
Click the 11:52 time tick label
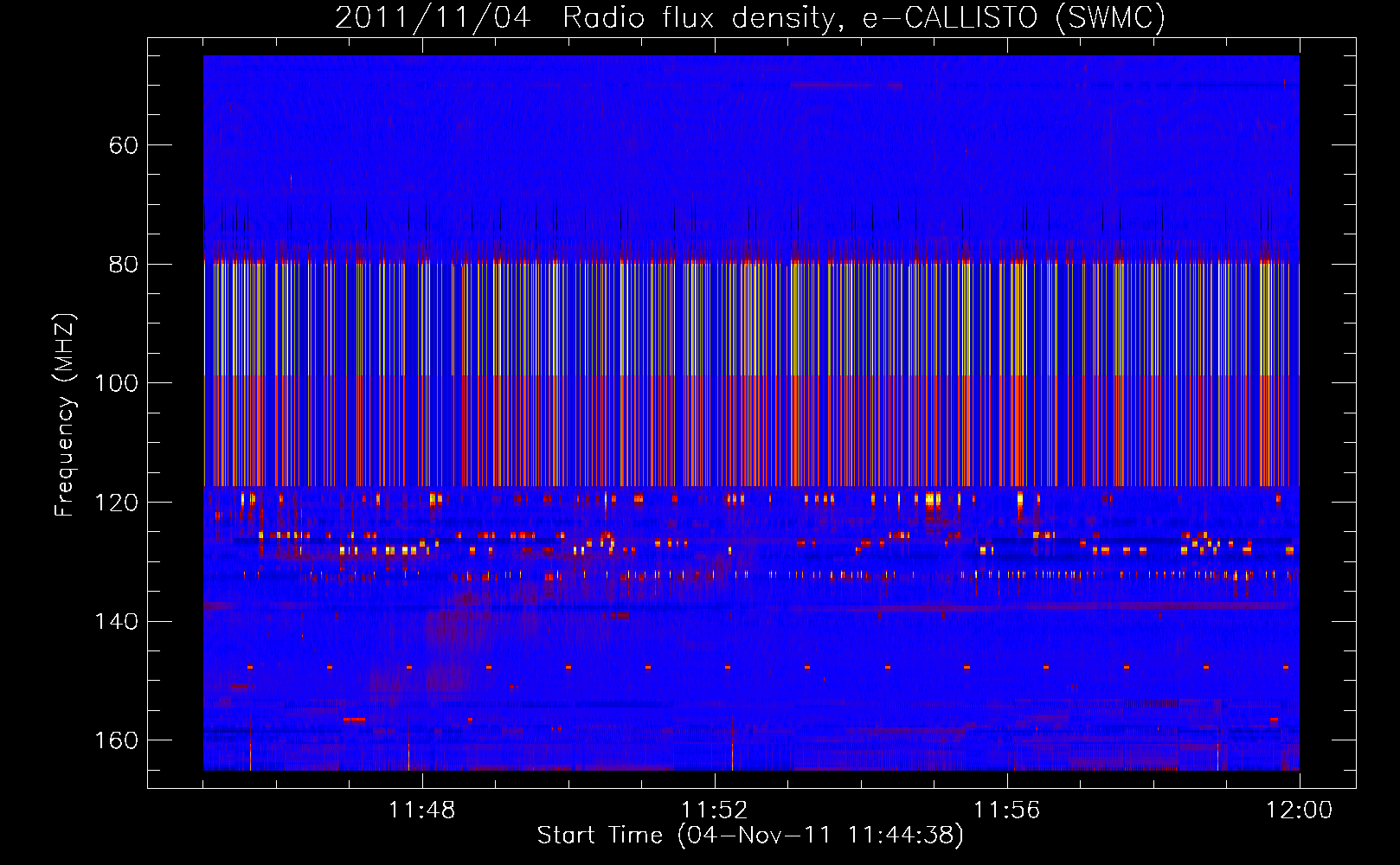[714, 811]
